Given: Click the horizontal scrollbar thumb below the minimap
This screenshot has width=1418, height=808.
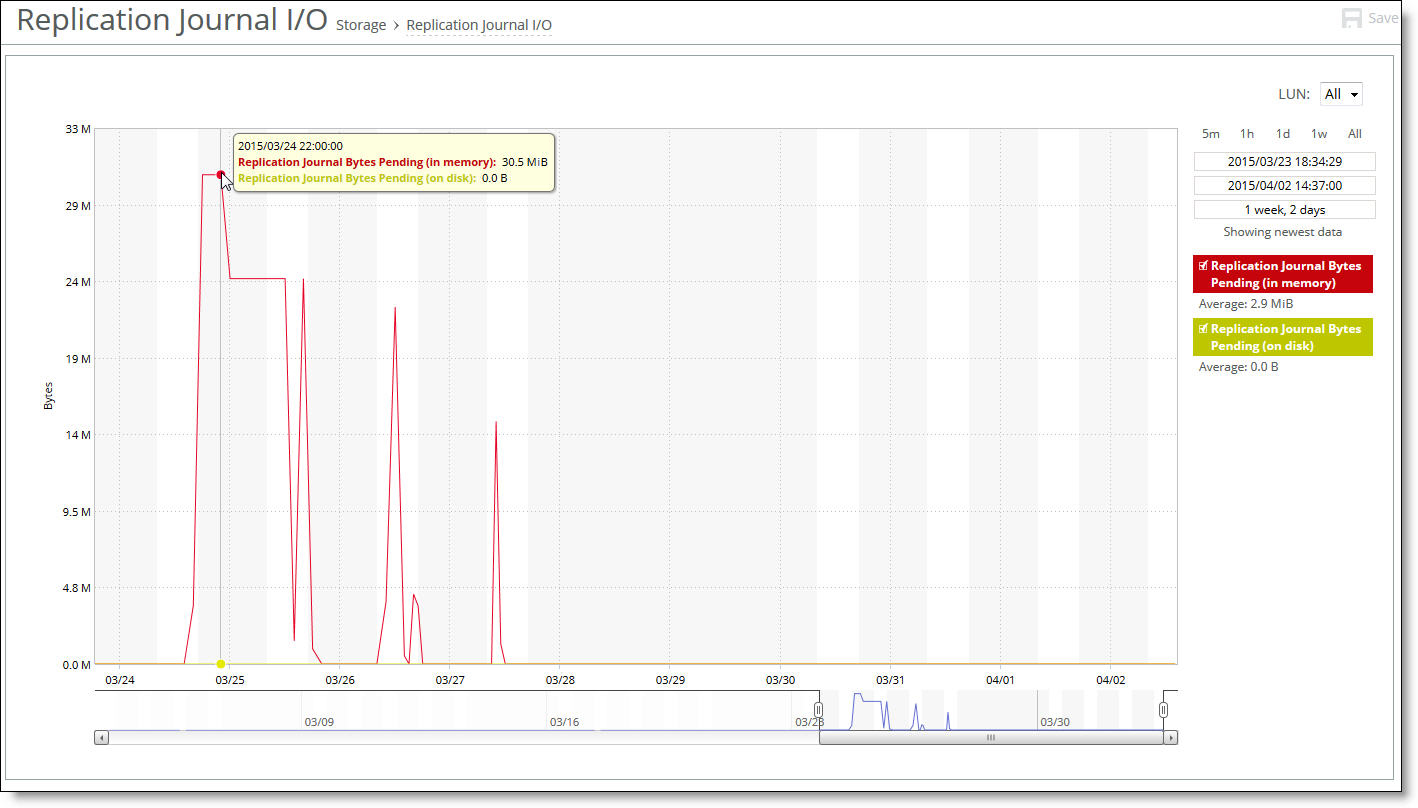Looking at the screenshot, I should pyautogui.click(x=990, y=737).
